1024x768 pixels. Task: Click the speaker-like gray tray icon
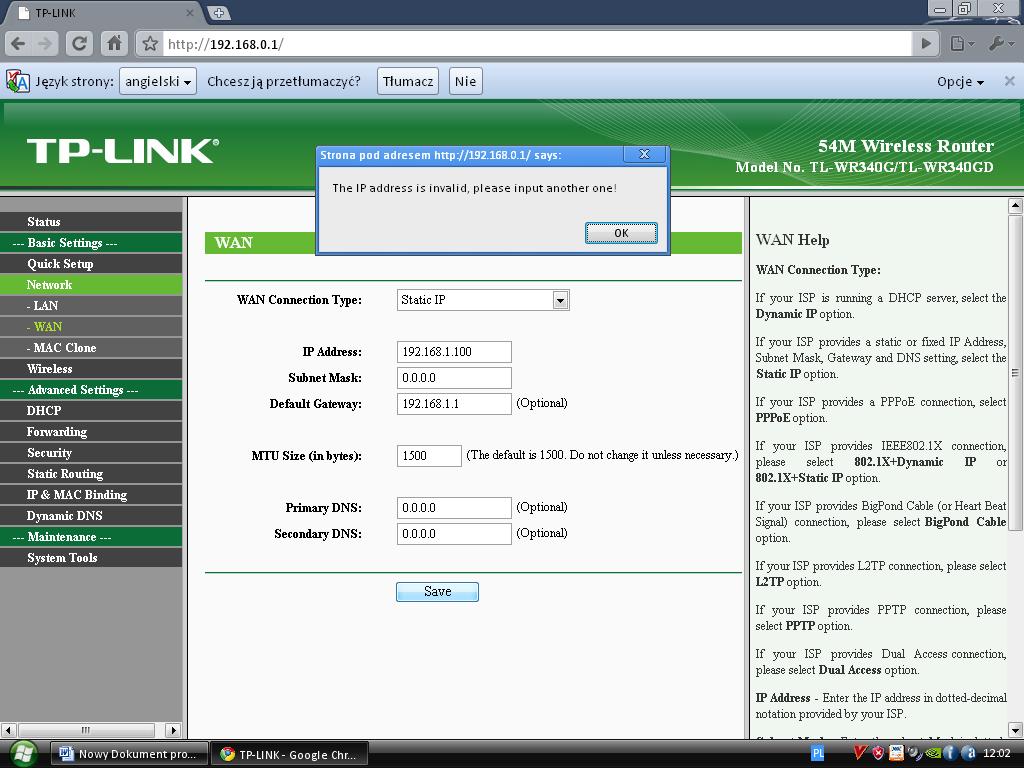click(915, 754)
